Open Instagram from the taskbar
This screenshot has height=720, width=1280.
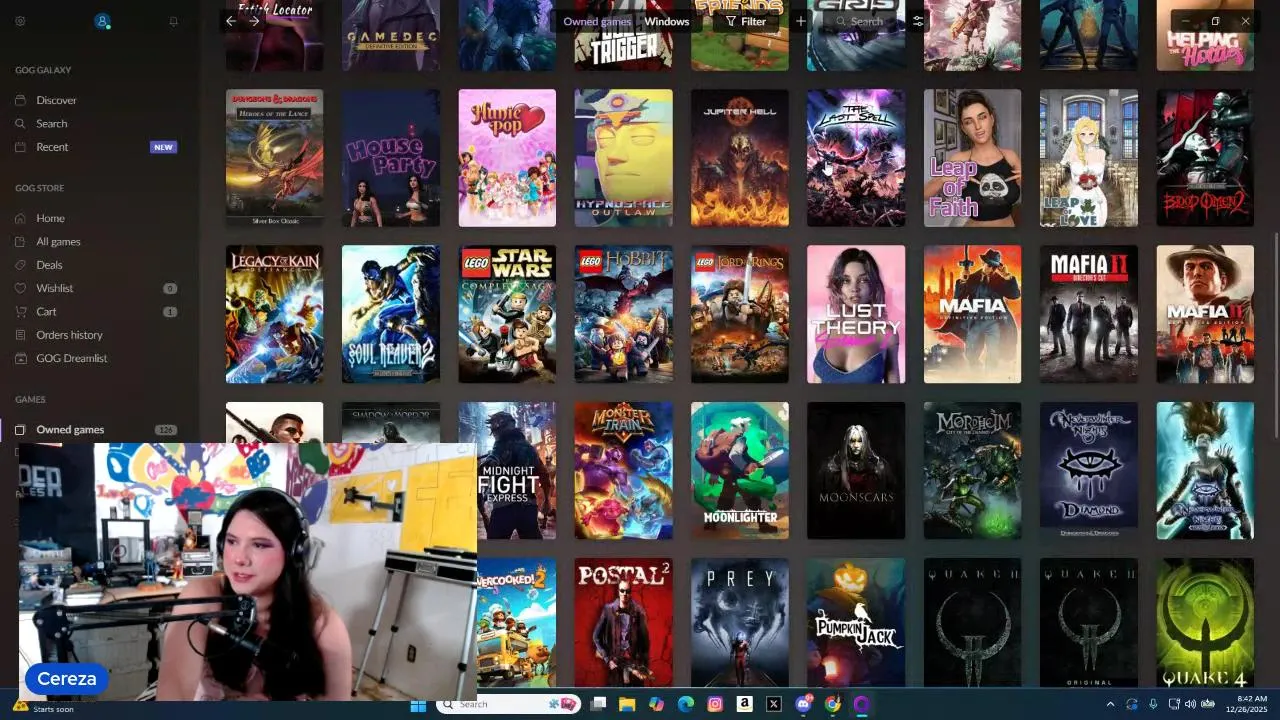coord(715,704)
